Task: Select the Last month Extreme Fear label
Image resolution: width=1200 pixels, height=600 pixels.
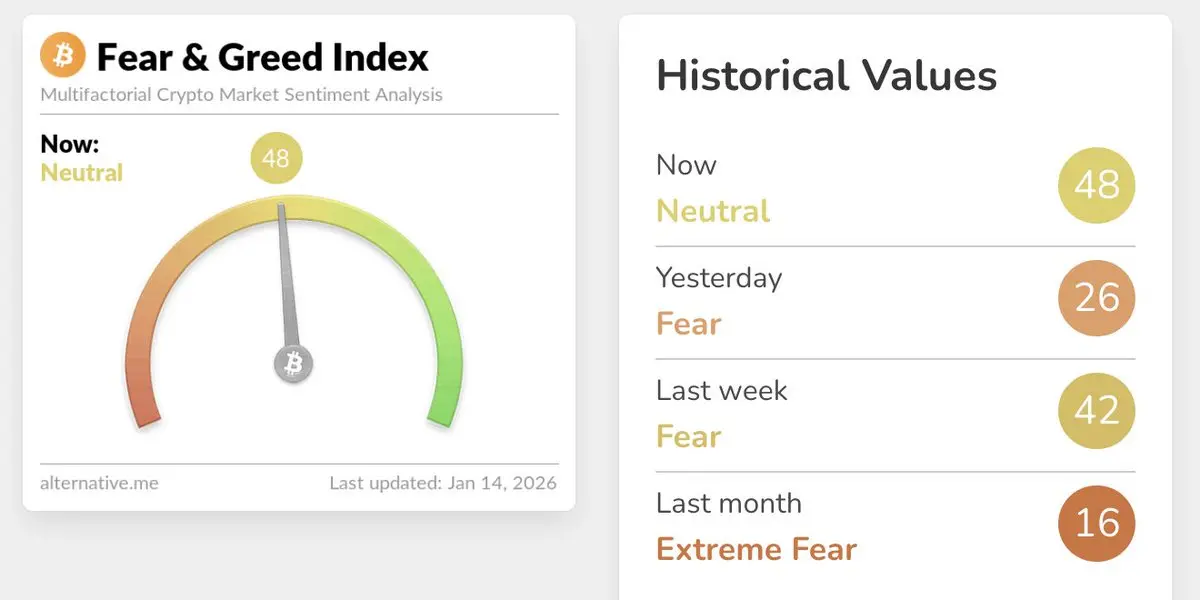Action: 756,526
